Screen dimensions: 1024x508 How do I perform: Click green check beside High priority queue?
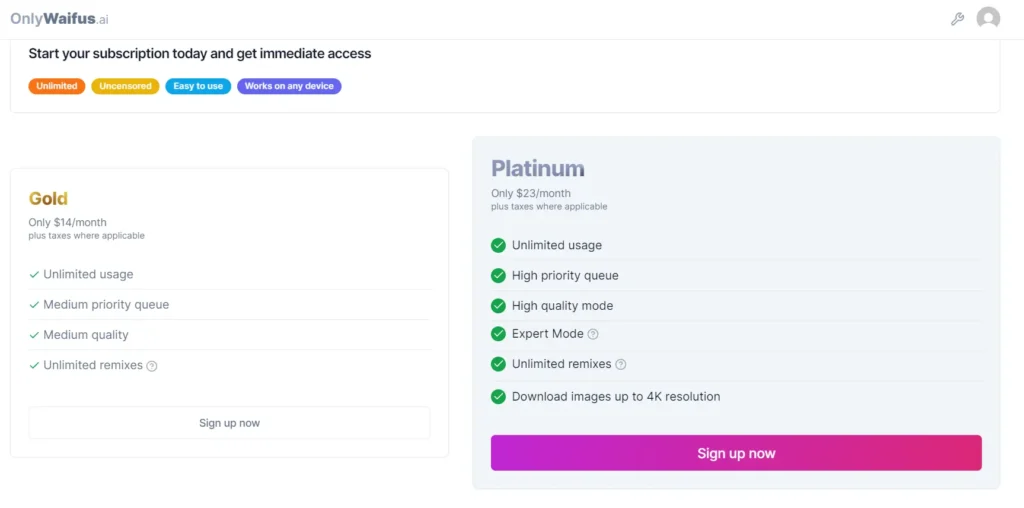(x=498, y=275)
